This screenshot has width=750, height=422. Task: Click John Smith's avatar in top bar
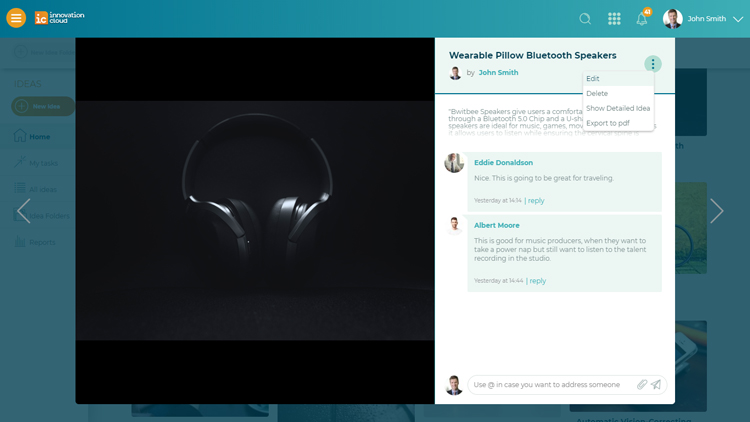[673, 19]
